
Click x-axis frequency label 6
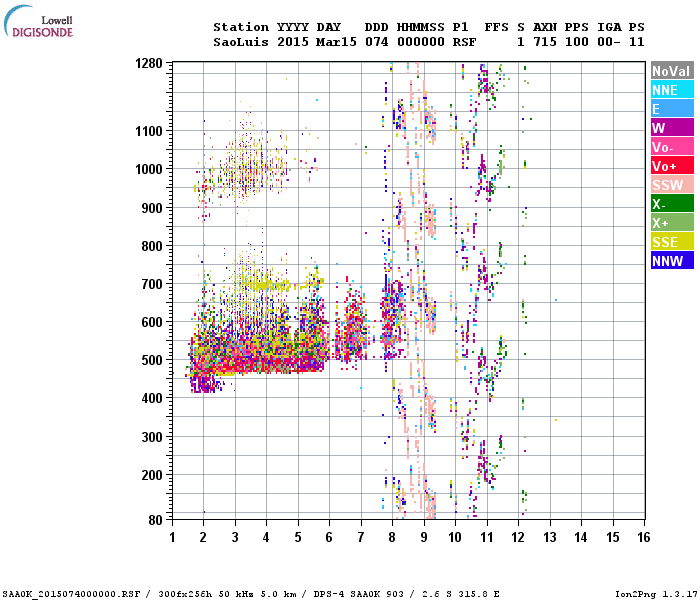pos(329,537)
